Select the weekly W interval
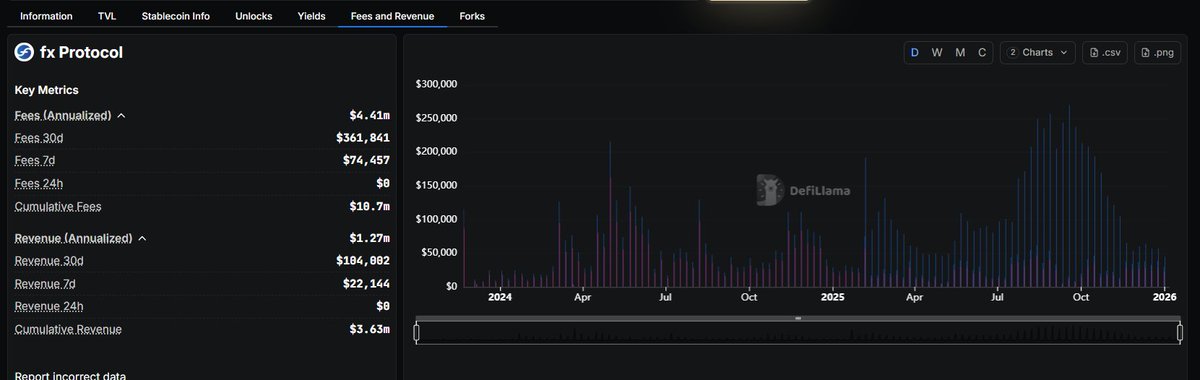Screen dimensions: 1200x380 coord(937,52)
